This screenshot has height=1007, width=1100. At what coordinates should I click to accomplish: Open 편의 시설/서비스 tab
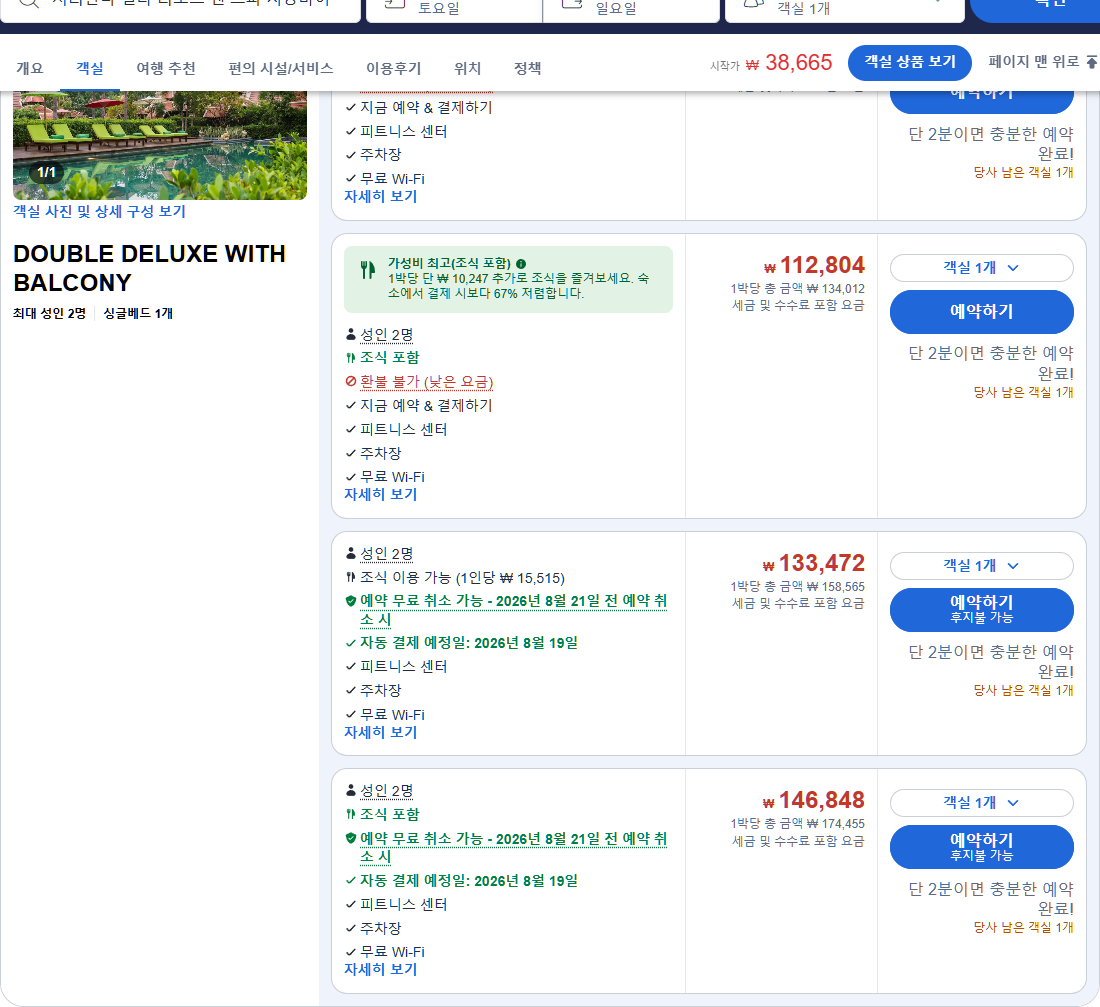tap(281, 68)
